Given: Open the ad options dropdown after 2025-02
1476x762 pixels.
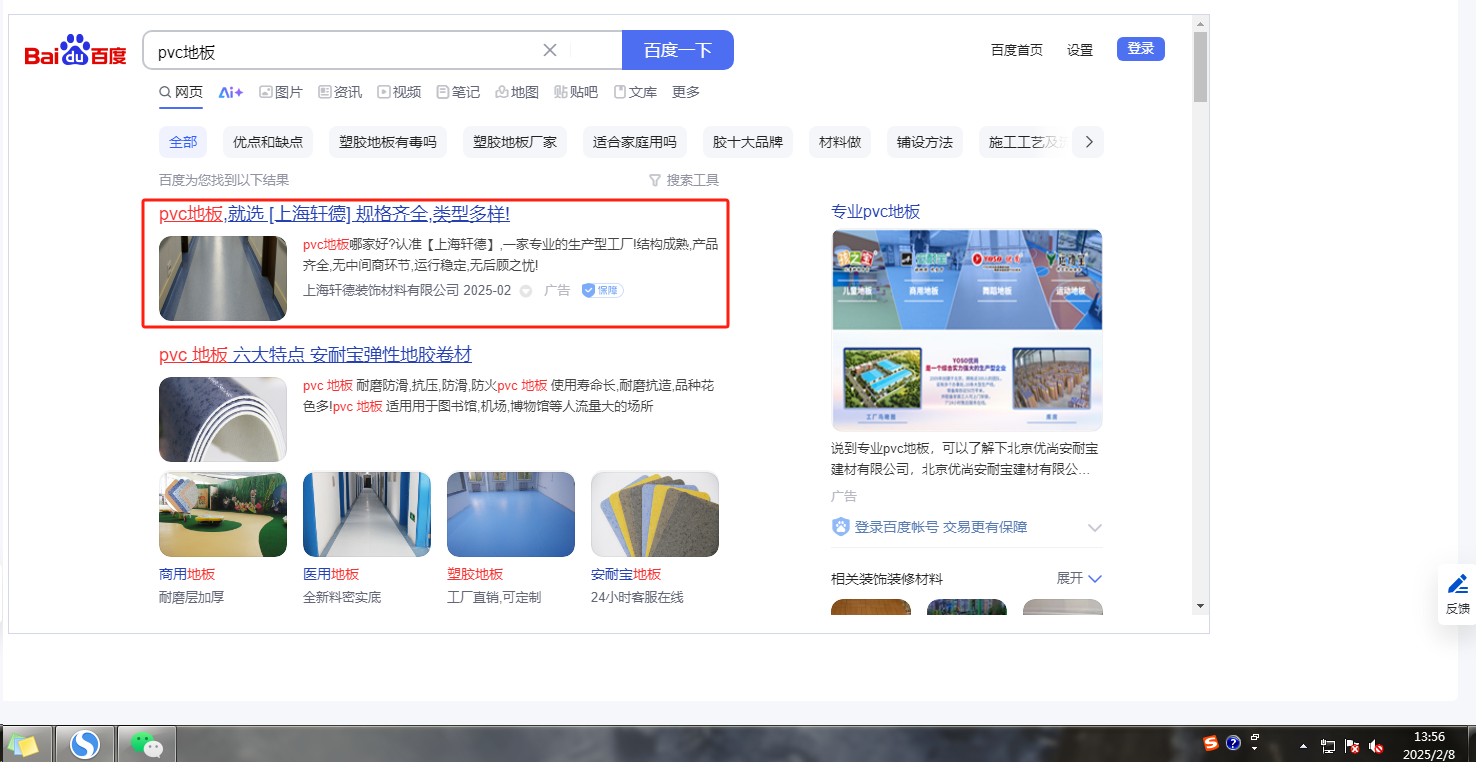Looking at the screenshot, I should [526, 291].
